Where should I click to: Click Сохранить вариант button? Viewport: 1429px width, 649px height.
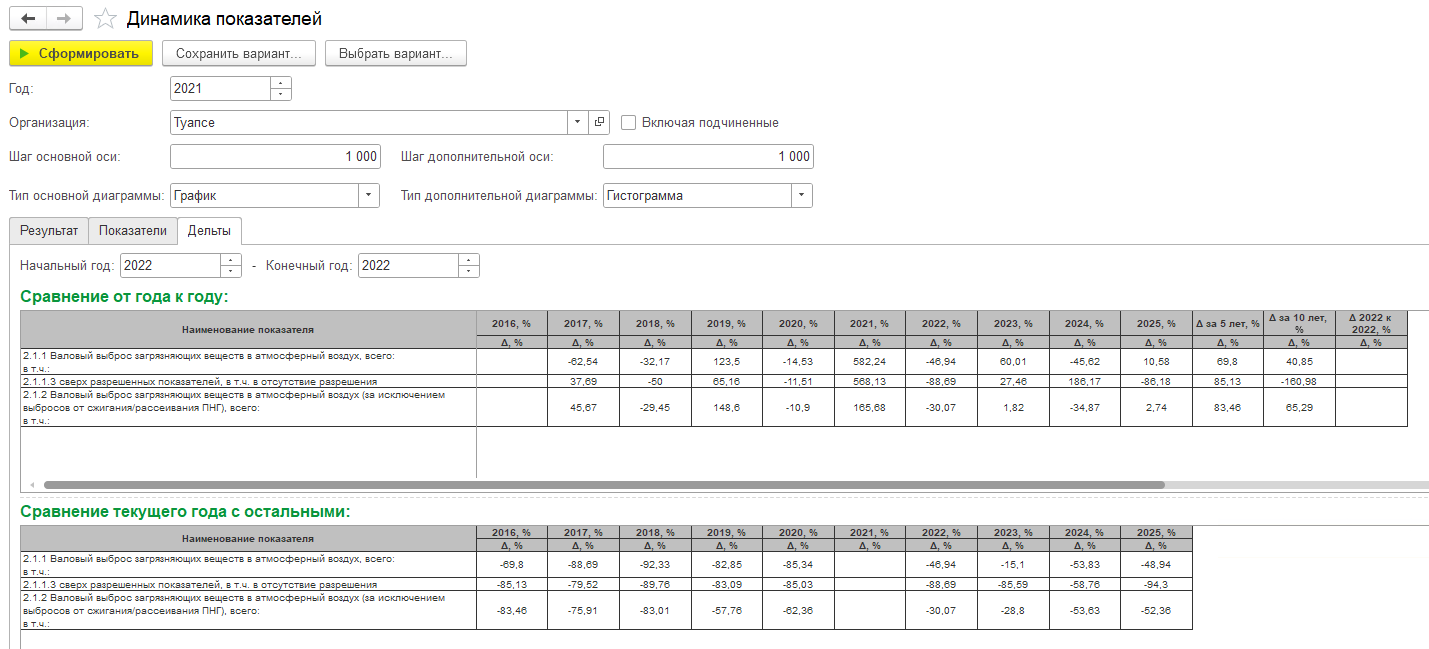pyautogui.click(x=238, y=53)
